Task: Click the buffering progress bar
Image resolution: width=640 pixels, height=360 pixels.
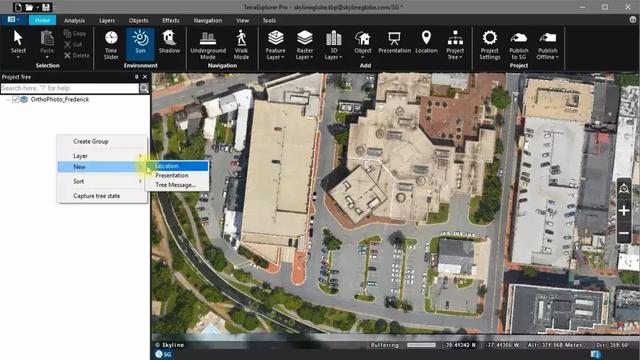Action: (421, 345)
